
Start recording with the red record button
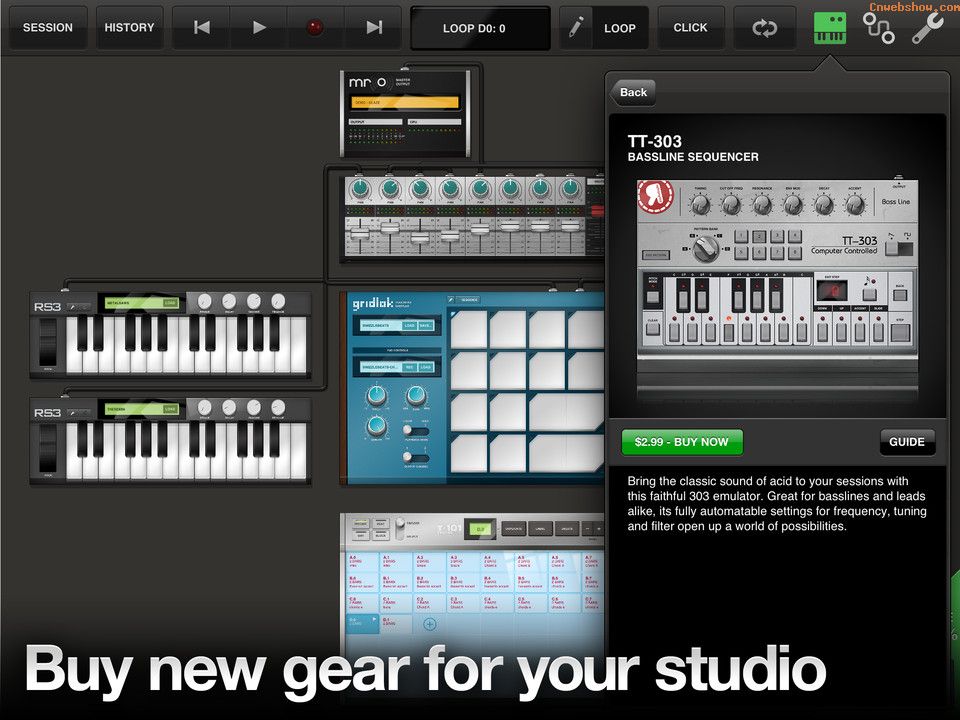click(315, 28)
